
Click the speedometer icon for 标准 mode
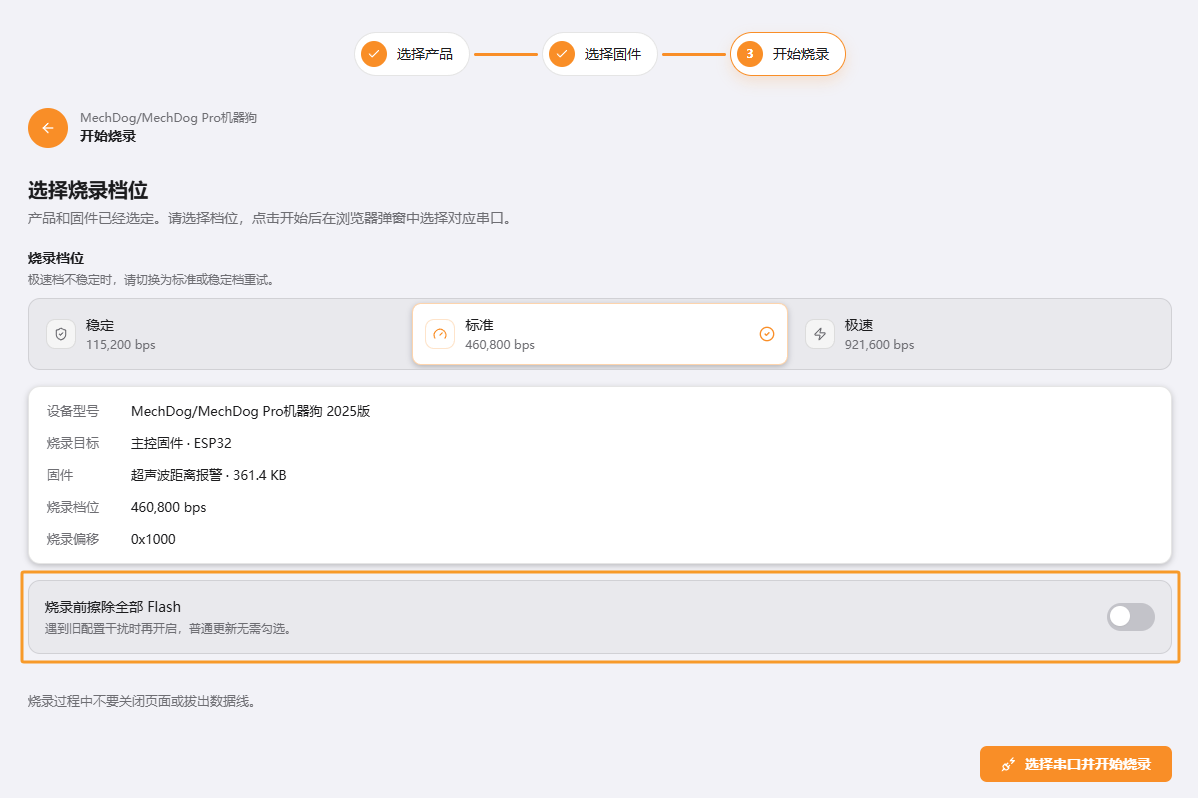point(440,334)
